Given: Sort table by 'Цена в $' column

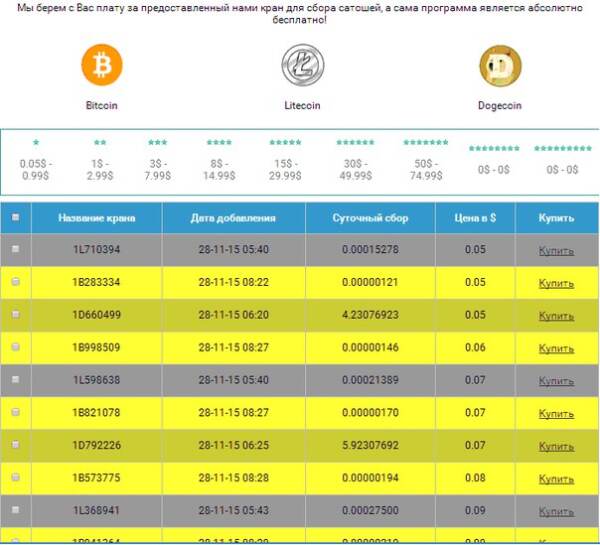Looking at the screenshot, I should [474, 217].
